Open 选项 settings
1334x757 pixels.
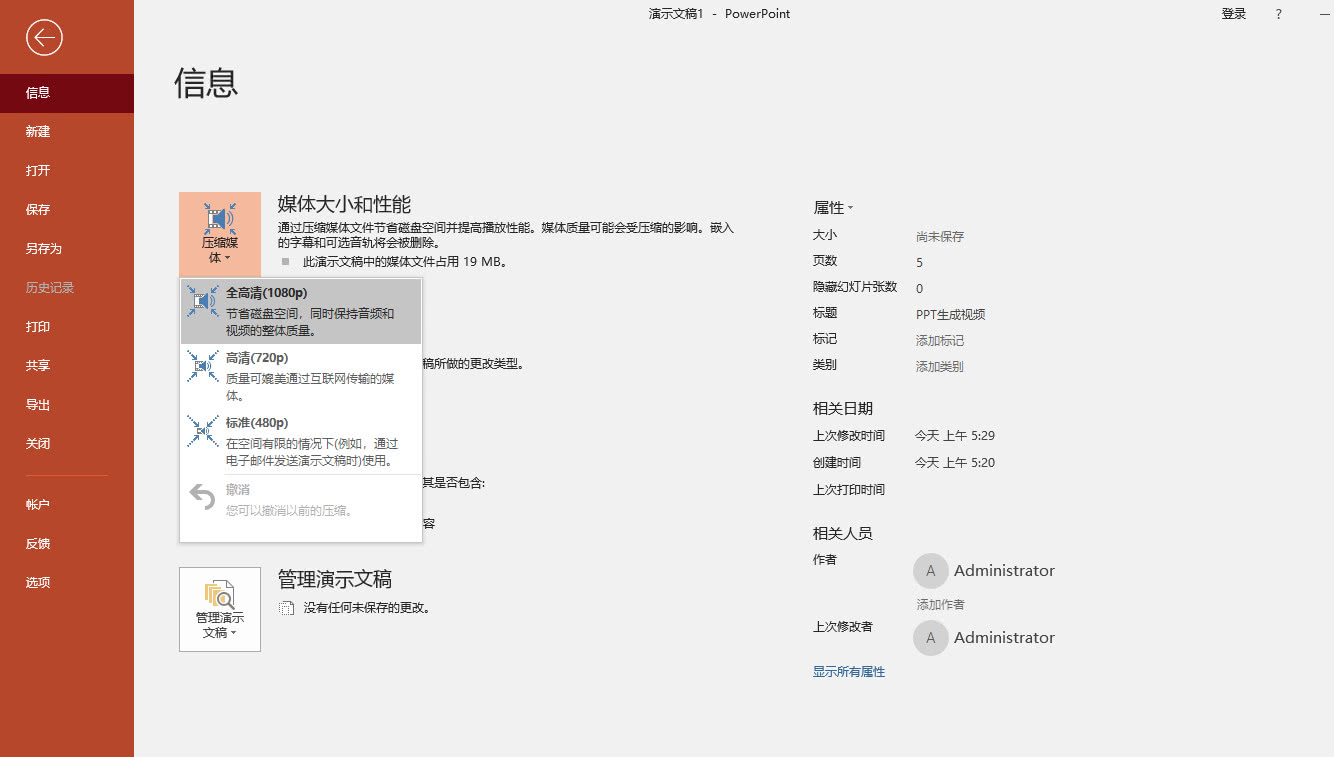(67, 583)
